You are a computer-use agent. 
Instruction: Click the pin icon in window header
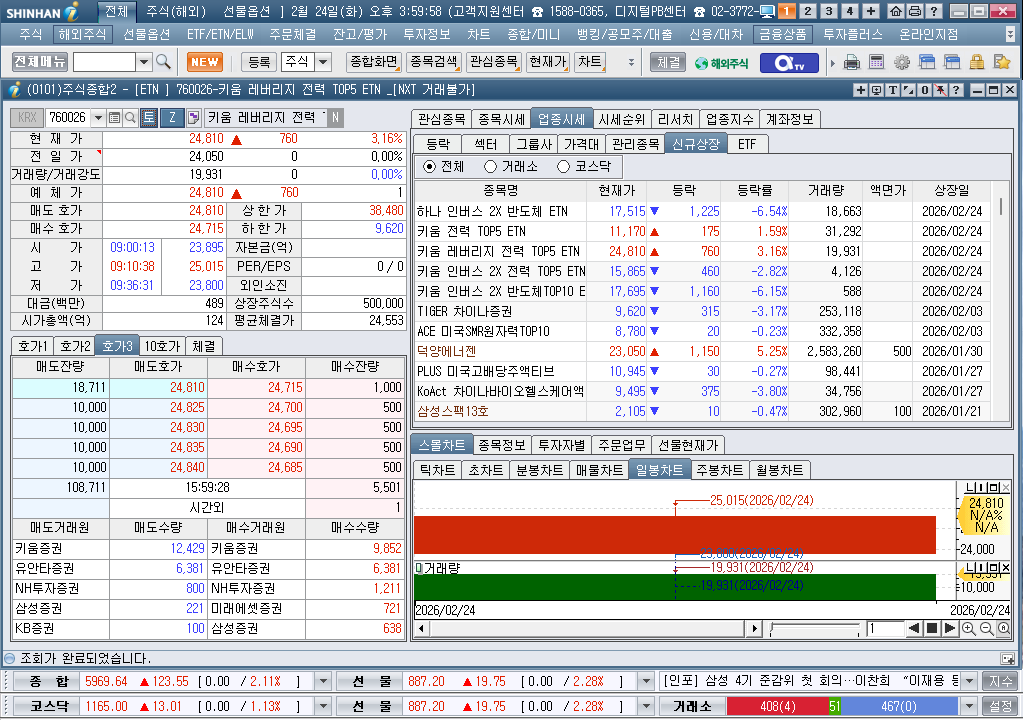[x=940, y=90]
